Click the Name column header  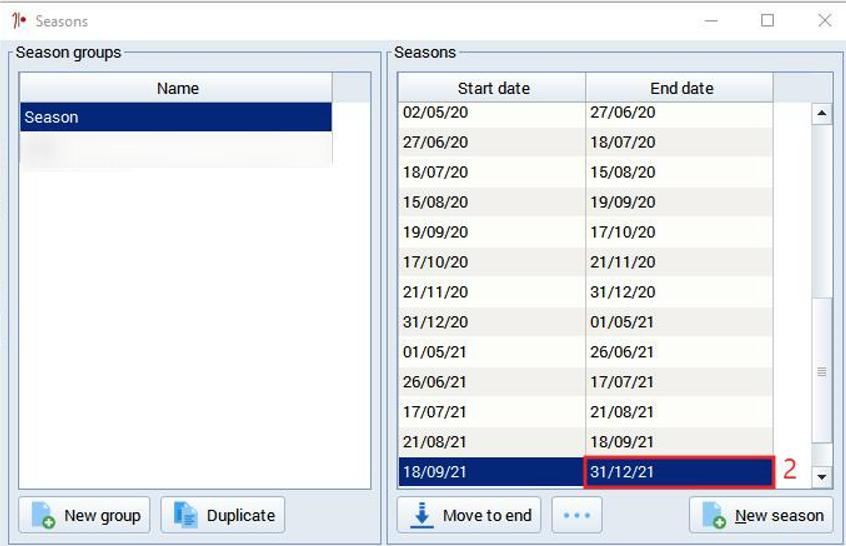(176, 88)
